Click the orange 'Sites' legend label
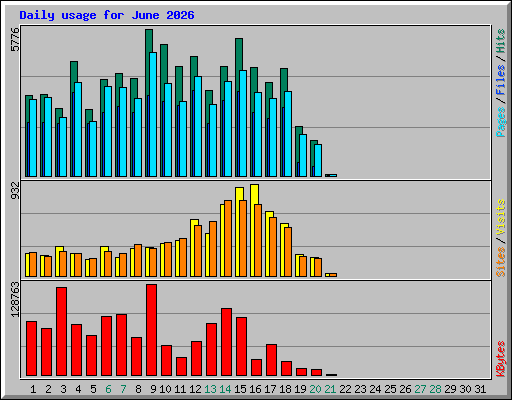 pos(501,262)
